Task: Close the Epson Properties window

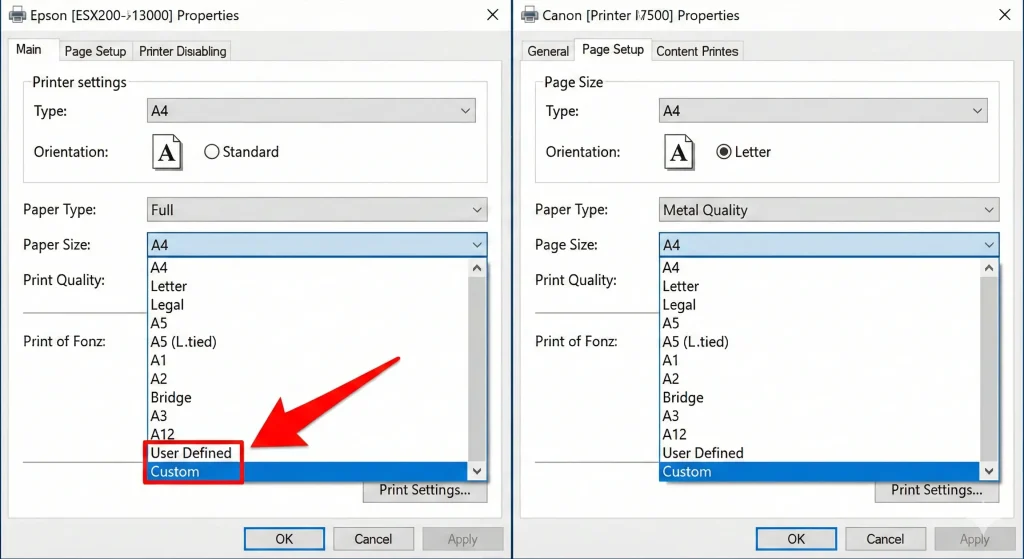Action: [493, 14]
